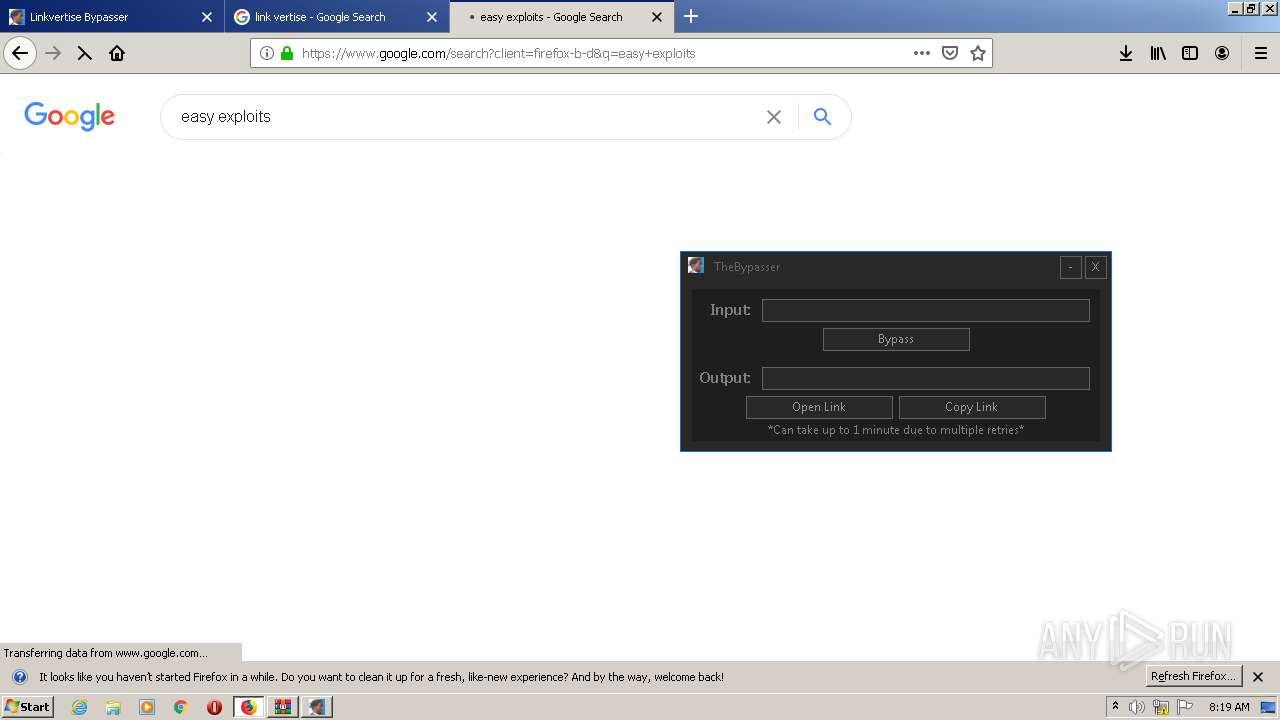Open Windows Explorer from the taskbar

113,707
